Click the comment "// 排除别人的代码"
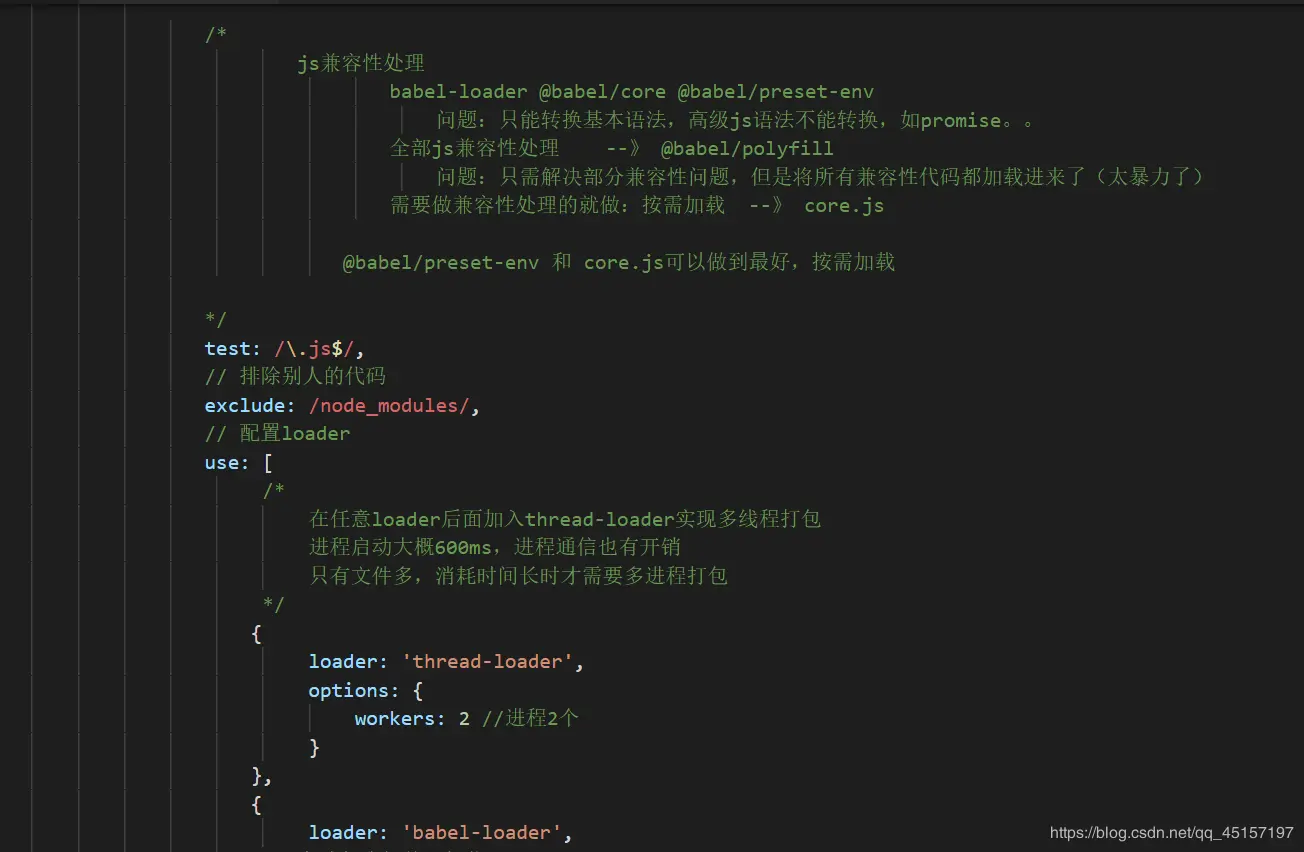This screenshot has height=852, width=1304. [x=295, y=377]
